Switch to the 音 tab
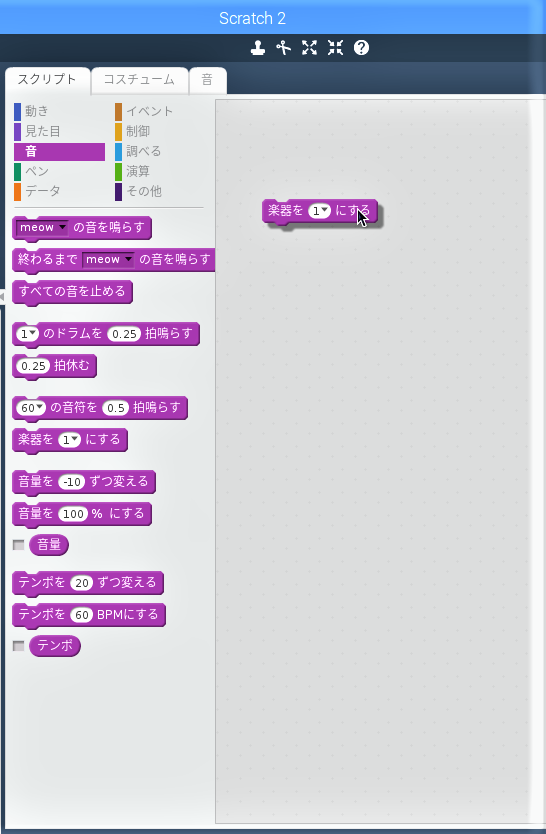546x834 pixels. pyautogui.click(x=207, y=80)
